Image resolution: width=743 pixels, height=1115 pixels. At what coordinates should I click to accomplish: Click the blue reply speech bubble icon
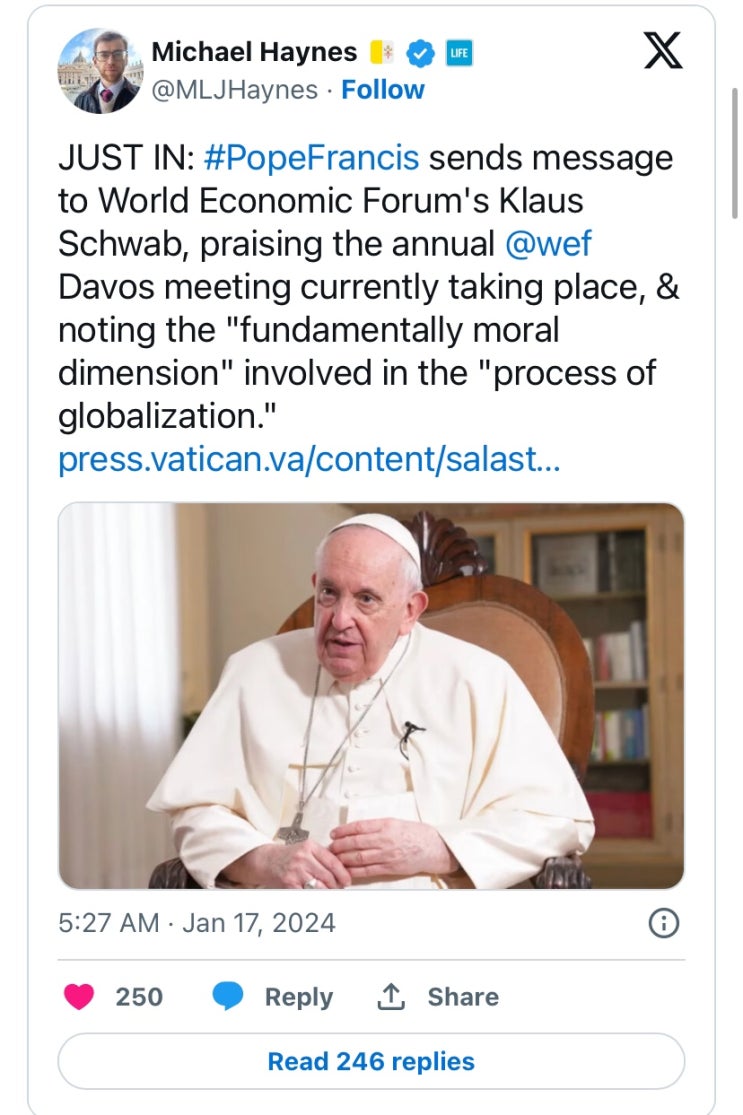pyautogui.click(x=228, y=997)
